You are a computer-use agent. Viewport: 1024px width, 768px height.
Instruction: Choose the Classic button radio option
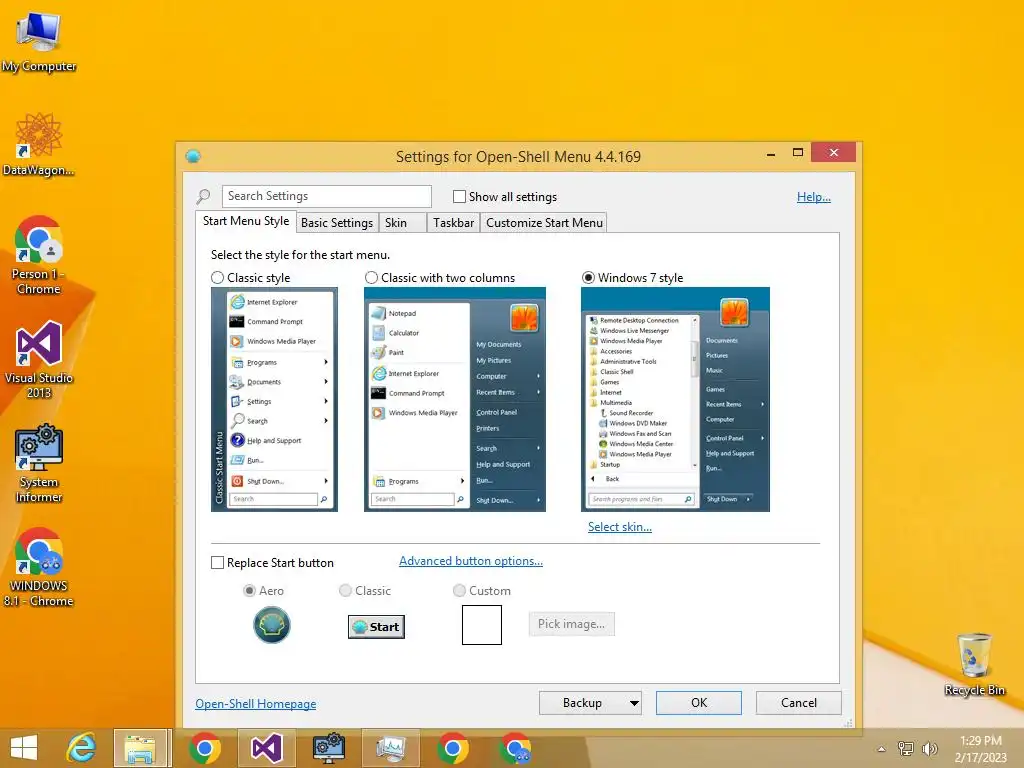tap(345, 590)
